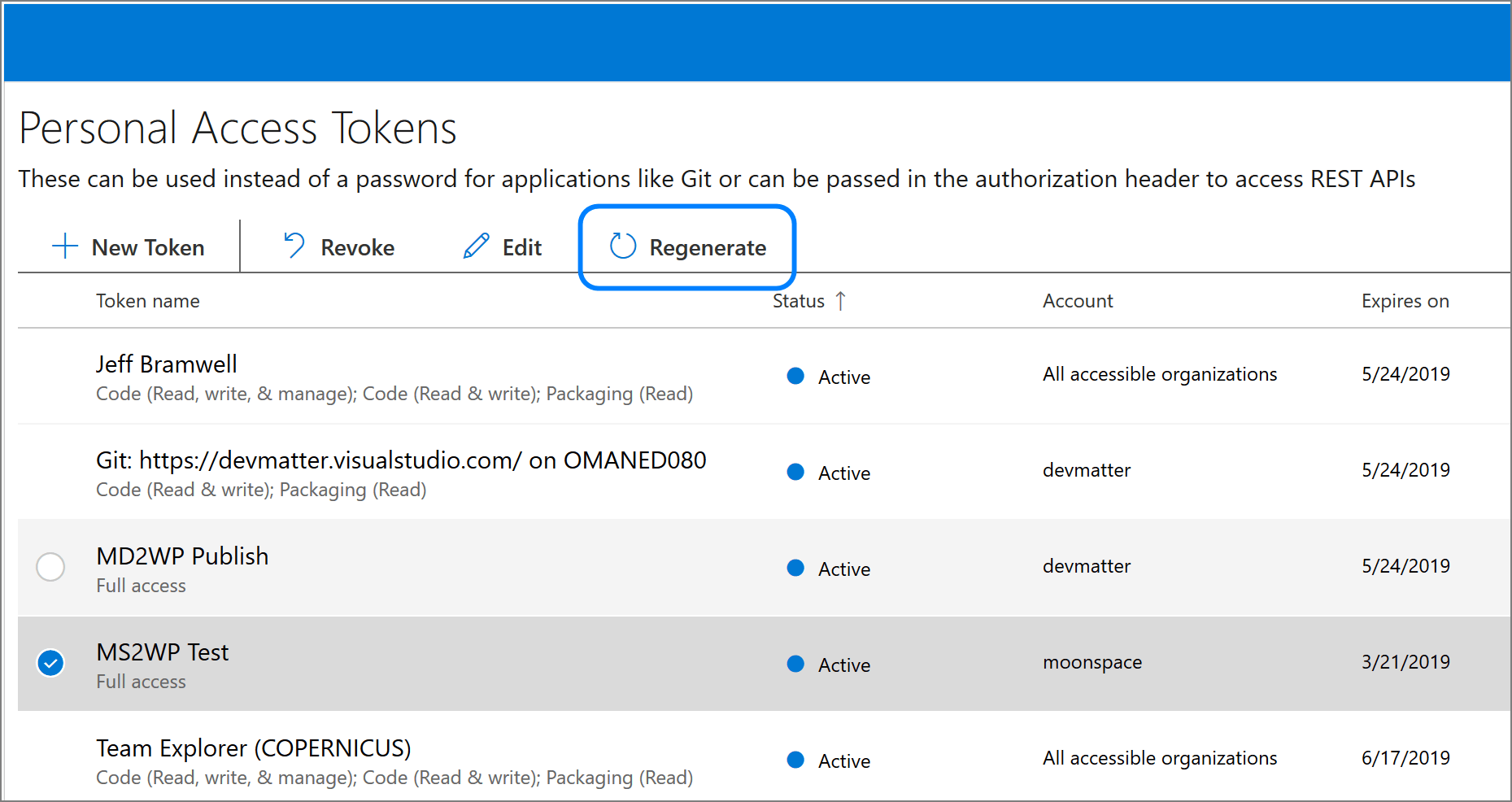Open the Team Explorer (COPERNICUS) token
The height and width of the screenshot is (802, 1512).
[253, 748]
